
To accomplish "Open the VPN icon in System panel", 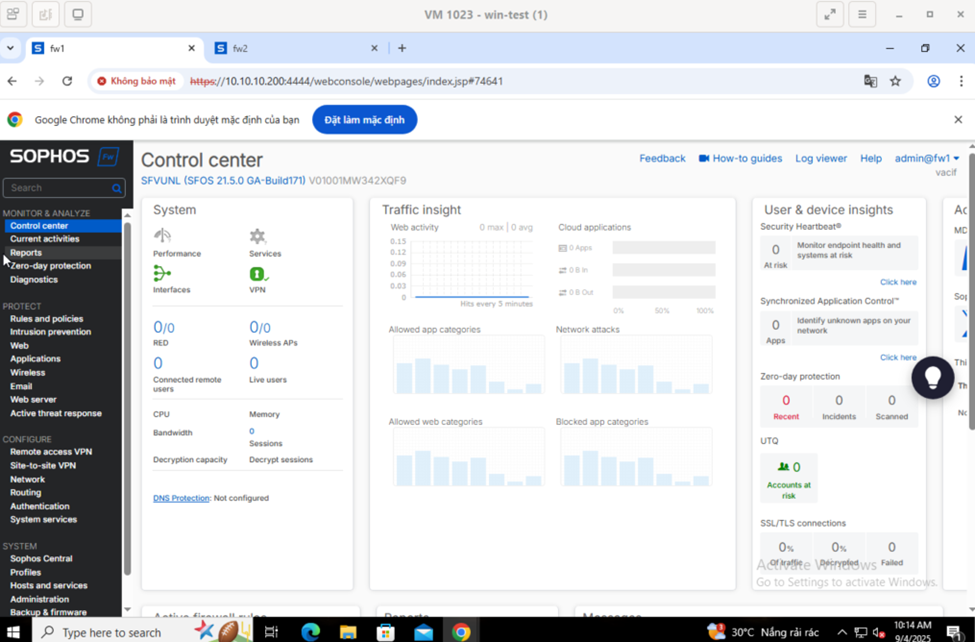I will [x=257, y=273].
